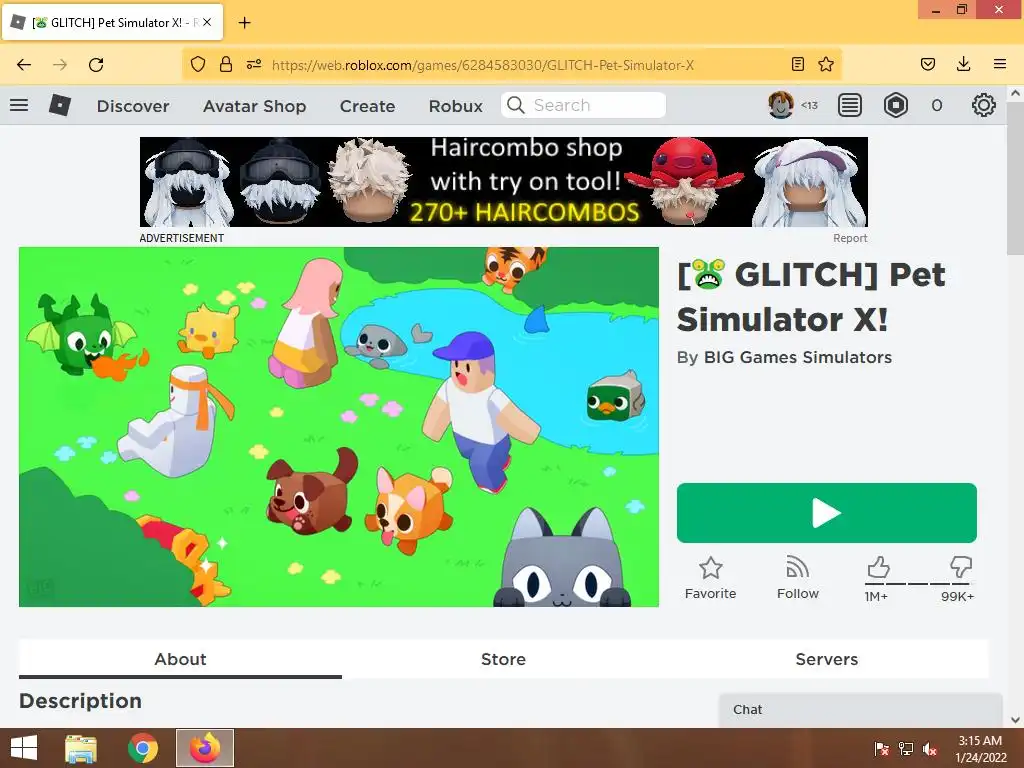This screenshot has height=768, width=1024.
Task: Save page to Pocket
Action: point(928,64)
